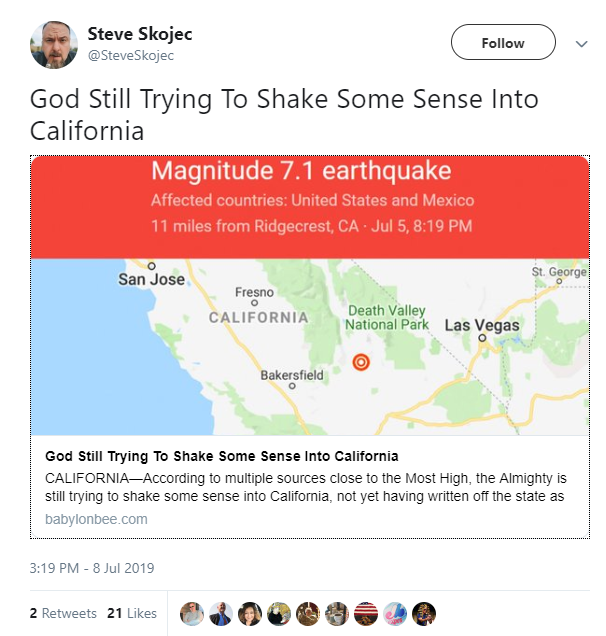Click the Las Vegas label on map
The image size is (606, 636).
[x=482, y=326]
